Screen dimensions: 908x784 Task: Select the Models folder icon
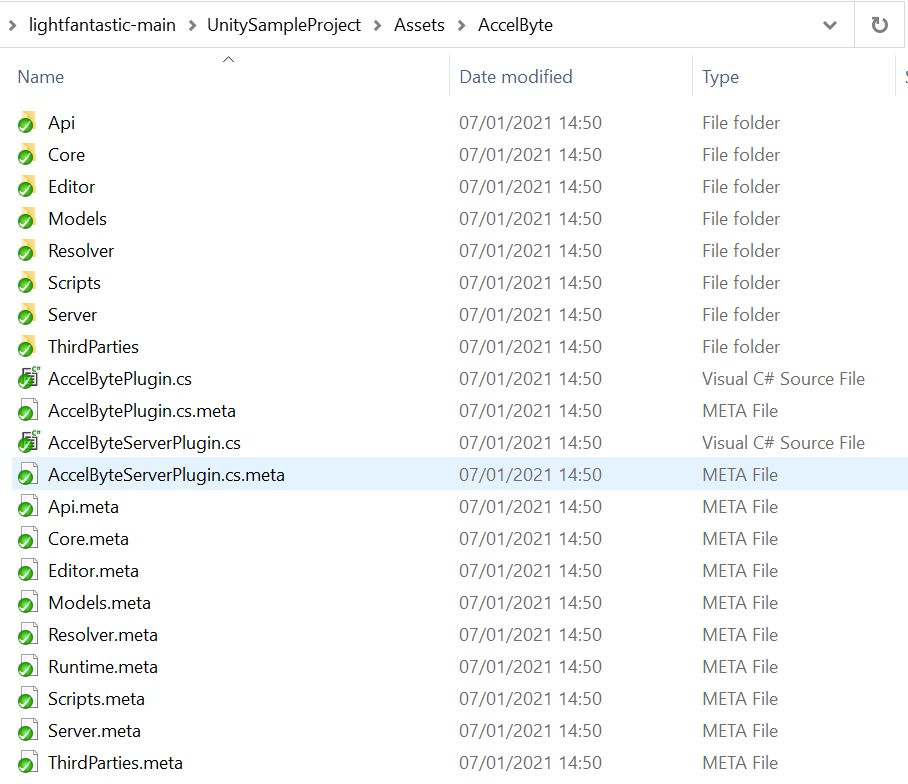pyautogui.click(x=27, y=219)
